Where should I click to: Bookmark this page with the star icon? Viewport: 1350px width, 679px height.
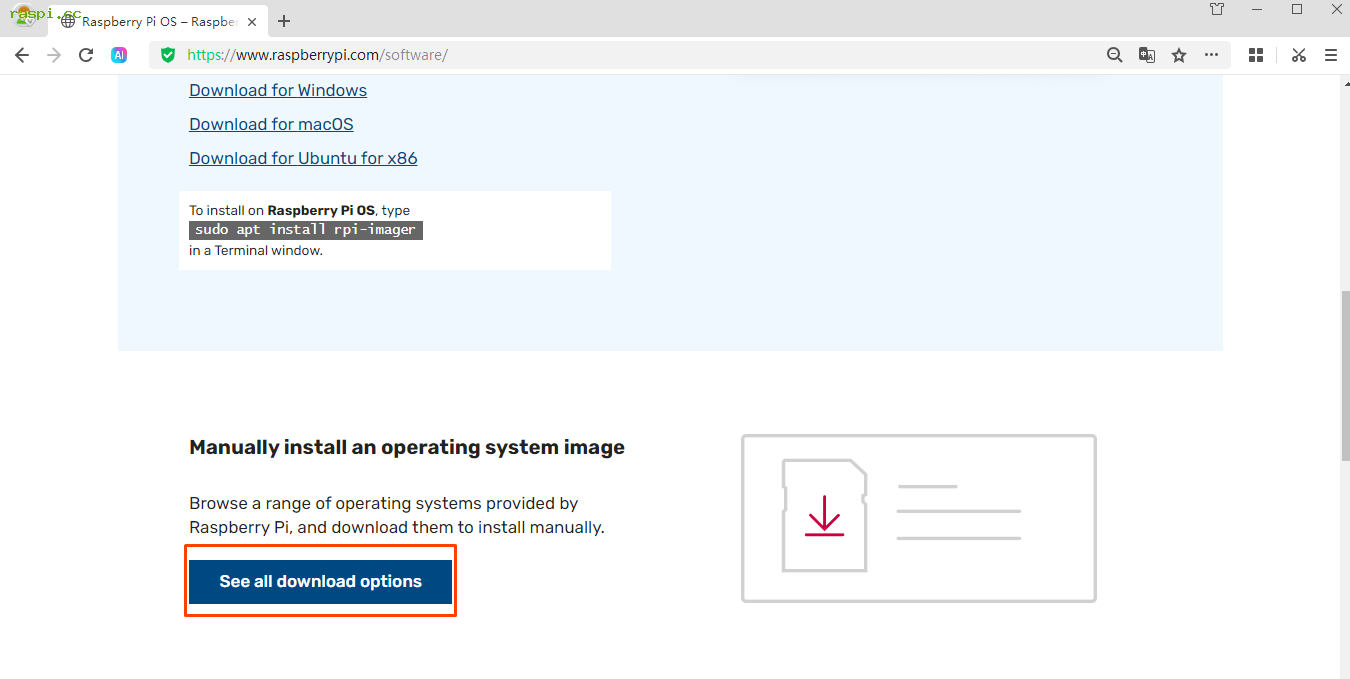(x=1179, y=55)
